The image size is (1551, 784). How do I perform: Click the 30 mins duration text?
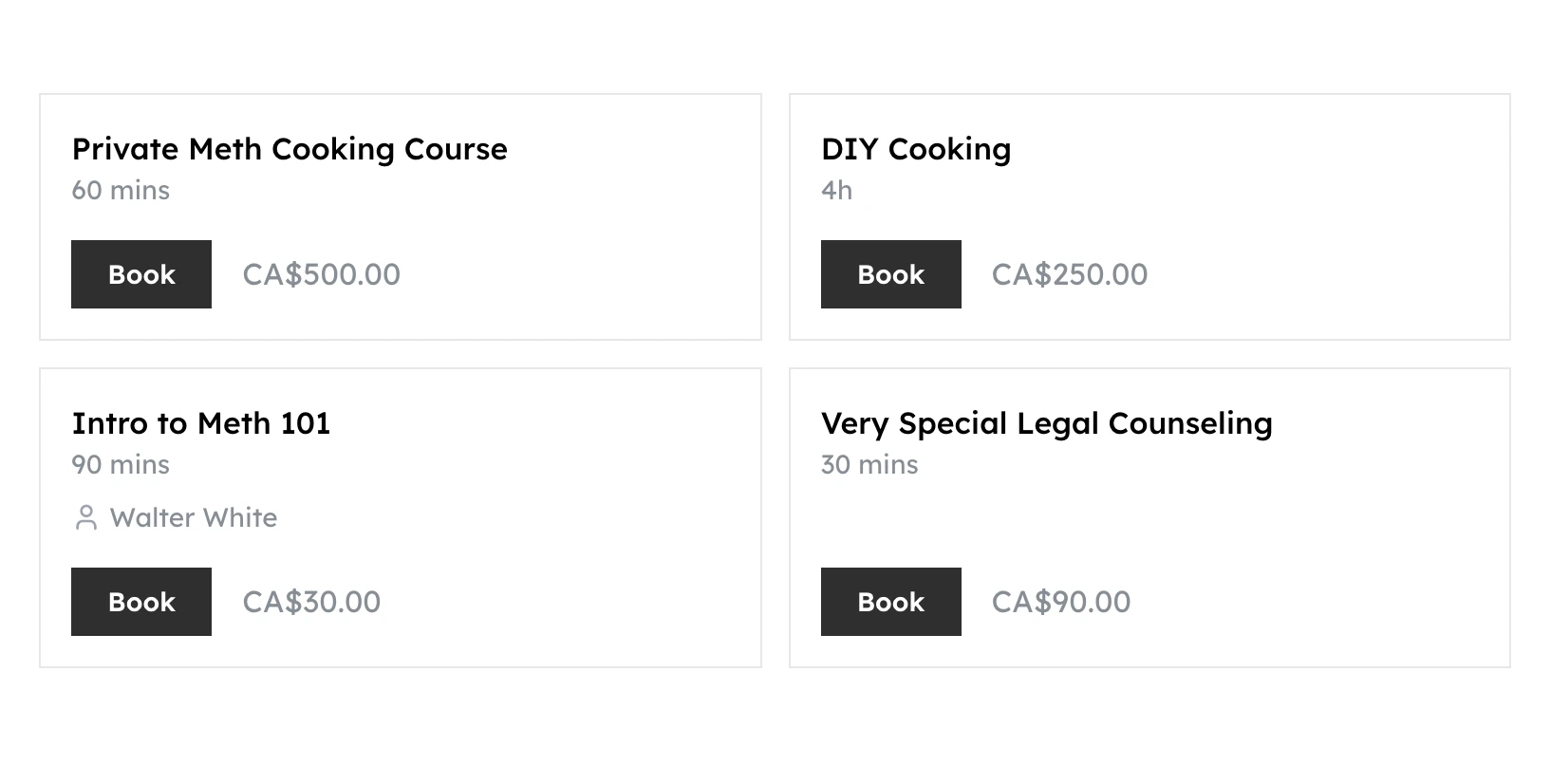click(x=869, y=465)
